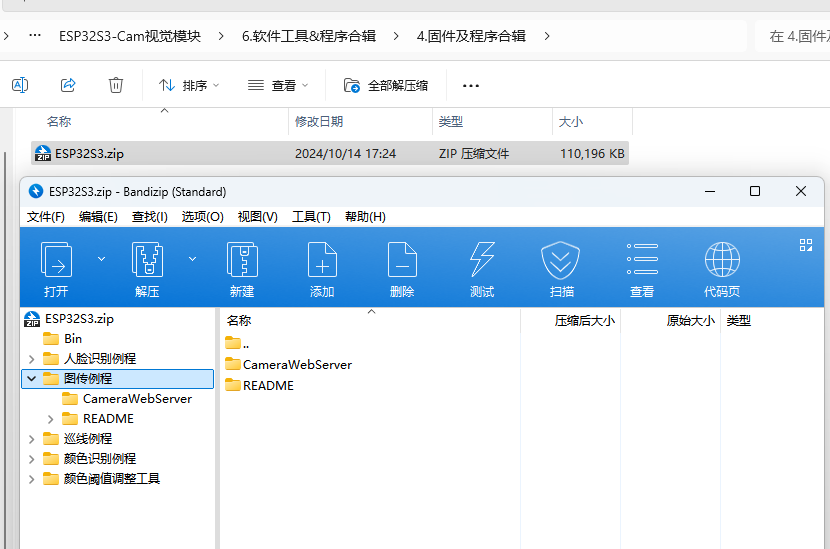Sort Bandizip list by 类型 column
Viewport: 830px width, 549px height.
coord(738,321)
